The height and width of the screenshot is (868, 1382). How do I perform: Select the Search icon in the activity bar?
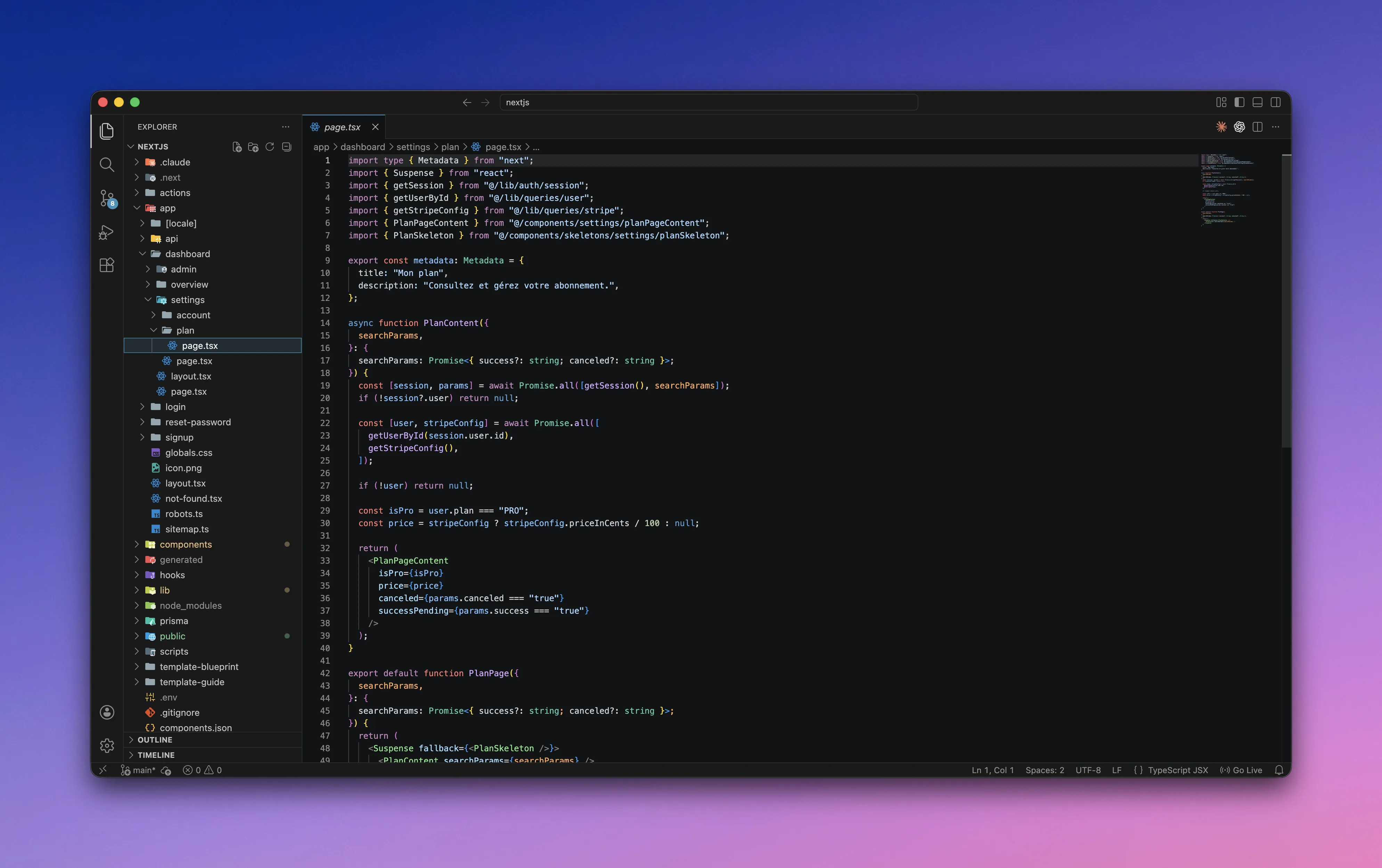[107, 165]
